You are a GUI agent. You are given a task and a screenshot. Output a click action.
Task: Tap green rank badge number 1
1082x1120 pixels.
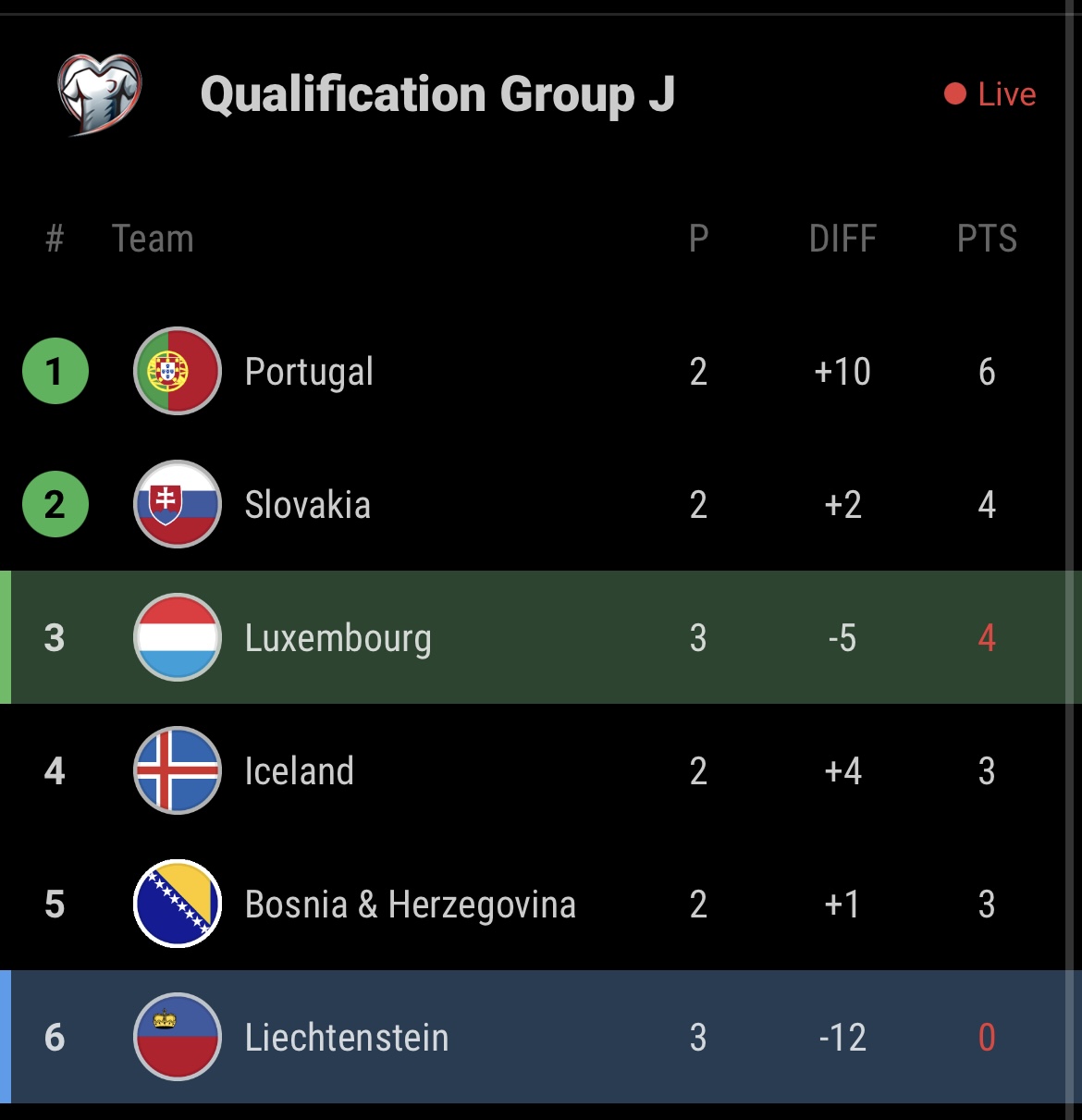tap(55, 371)
